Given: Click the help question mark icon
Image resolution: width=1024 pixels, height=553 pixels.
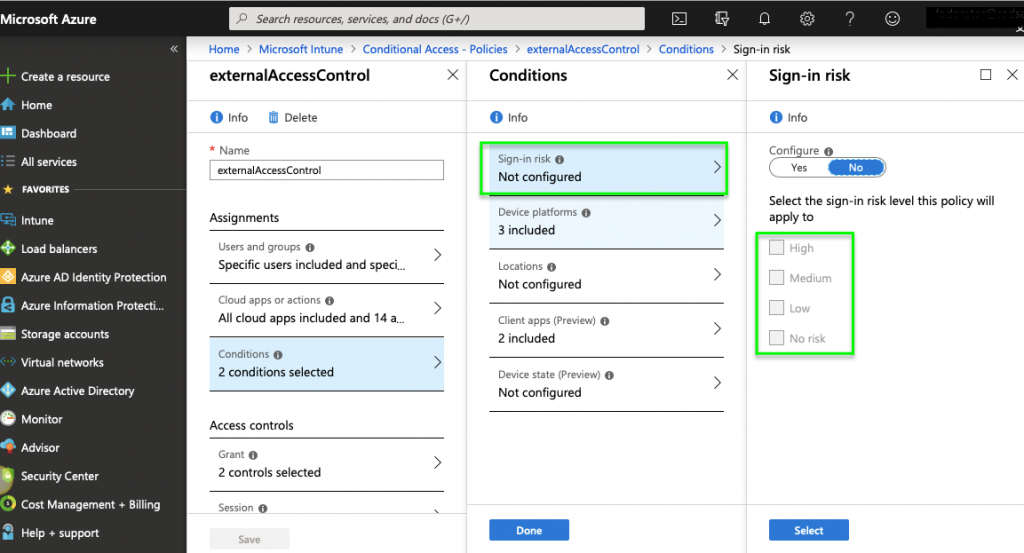Looking at the screenshot, I should [850, 18].
